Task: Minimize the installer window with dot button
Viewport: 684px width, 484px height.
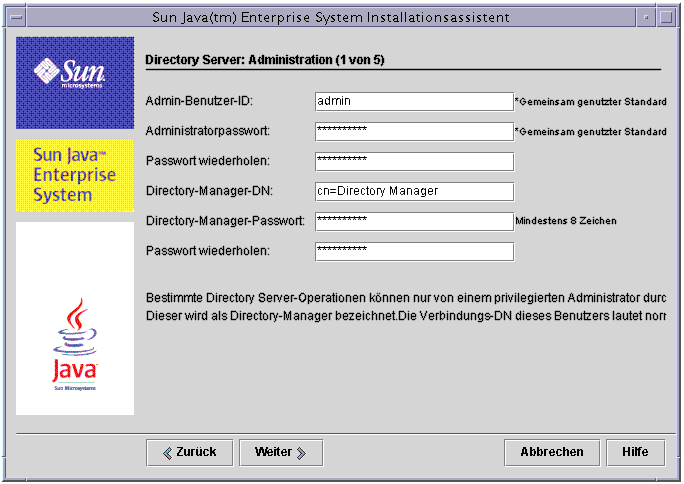Action: (x=646, y=17)
